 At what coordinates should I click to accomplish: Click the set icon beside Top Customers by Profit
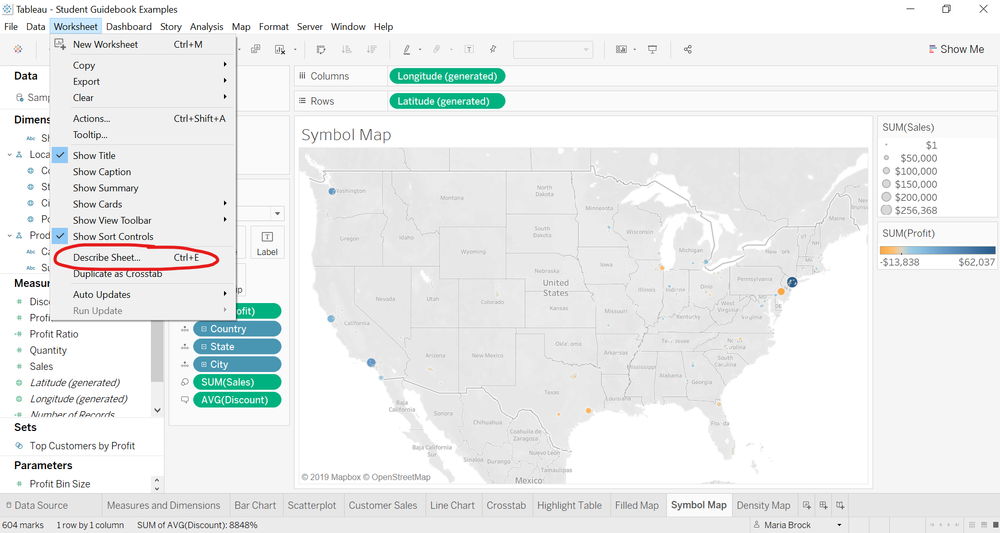[19, 446]
